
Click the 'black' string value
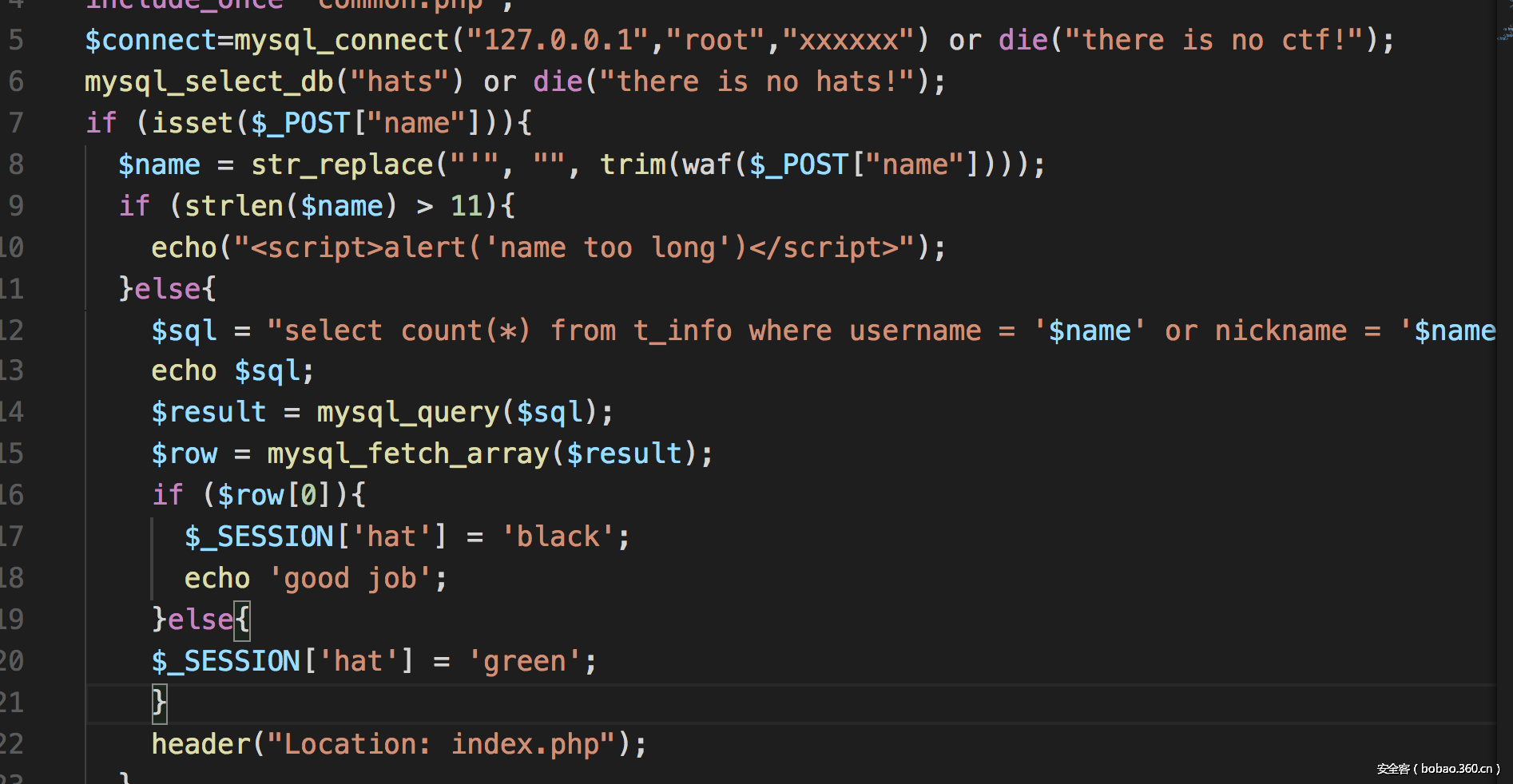pos(558,537)
